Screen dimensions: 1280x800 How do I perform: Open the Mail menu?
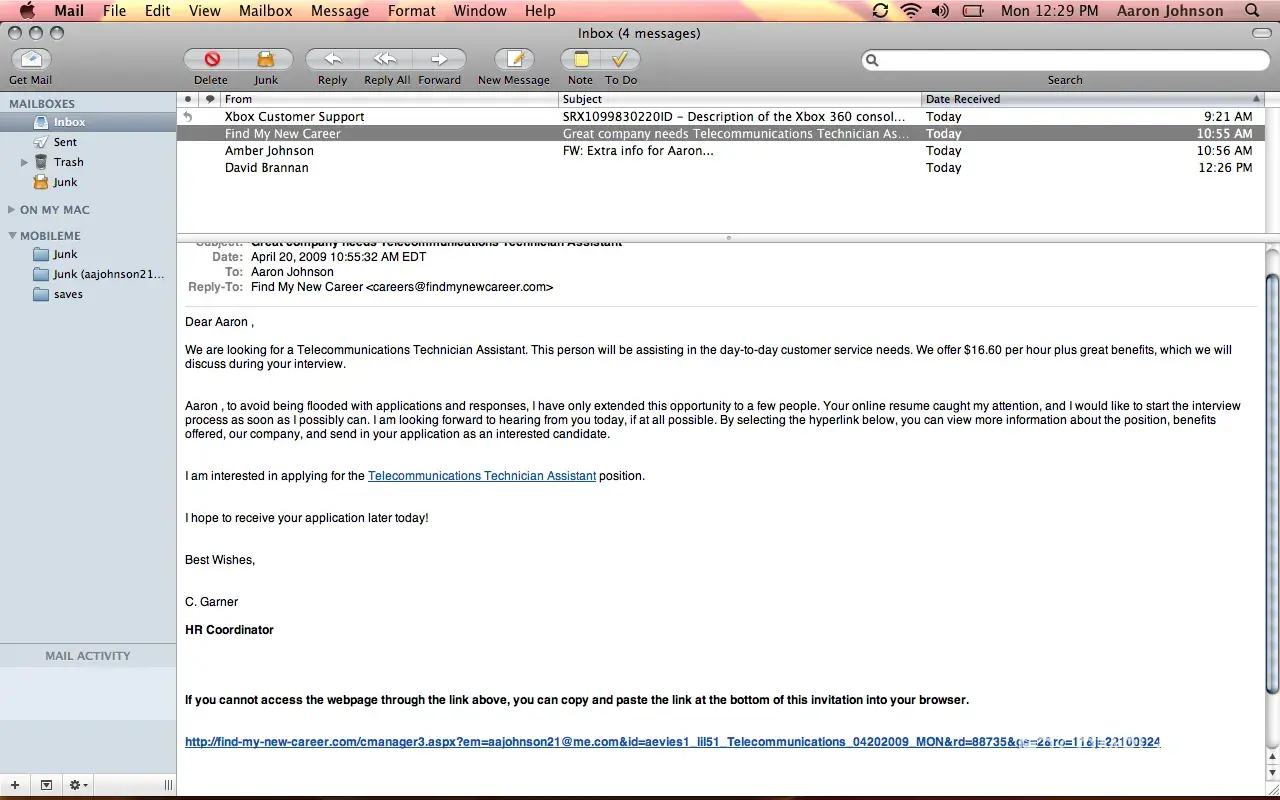point(69,11)
